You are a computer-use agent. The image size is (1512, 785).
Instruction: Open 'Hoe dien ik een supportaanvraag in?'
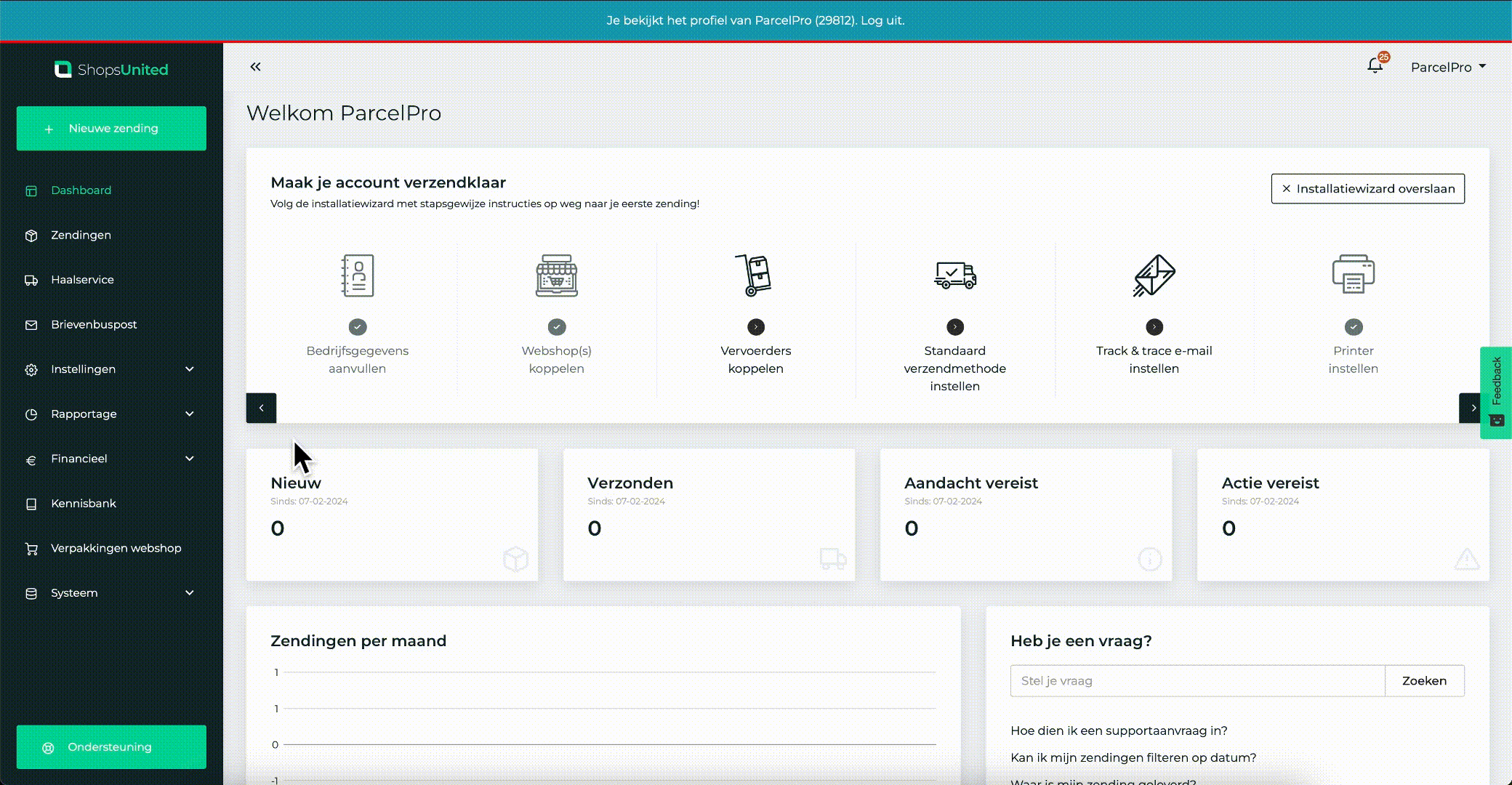tap(1119, 730)
